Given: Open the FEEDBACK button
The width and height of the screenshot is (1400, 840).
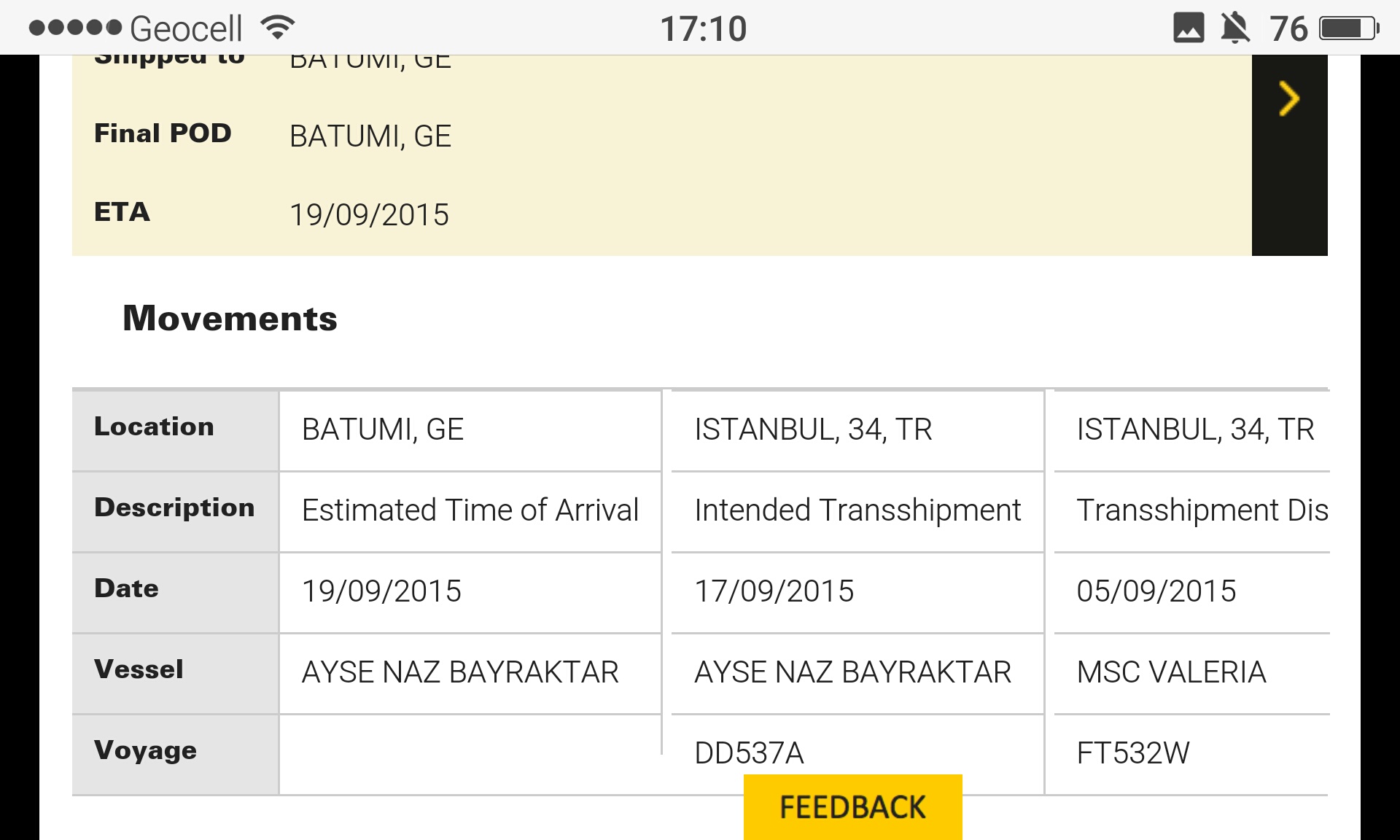Looking at the screenshot, I should pyautogui.click(x=852, y=807).
